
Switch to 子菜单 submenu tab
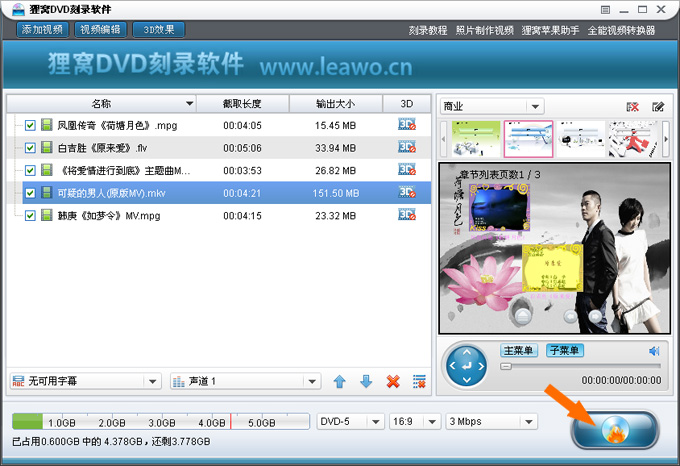(x=565, y=350)
